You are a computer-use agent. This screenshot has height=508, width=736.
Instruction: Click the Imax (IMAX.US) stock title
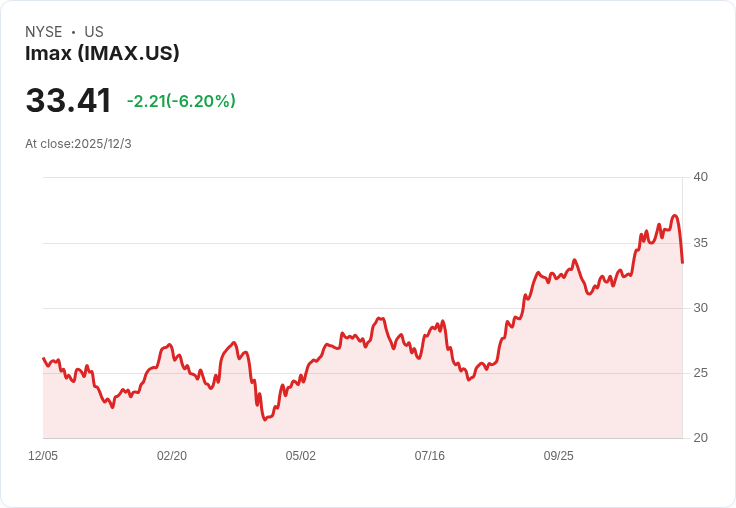[102, 53]
